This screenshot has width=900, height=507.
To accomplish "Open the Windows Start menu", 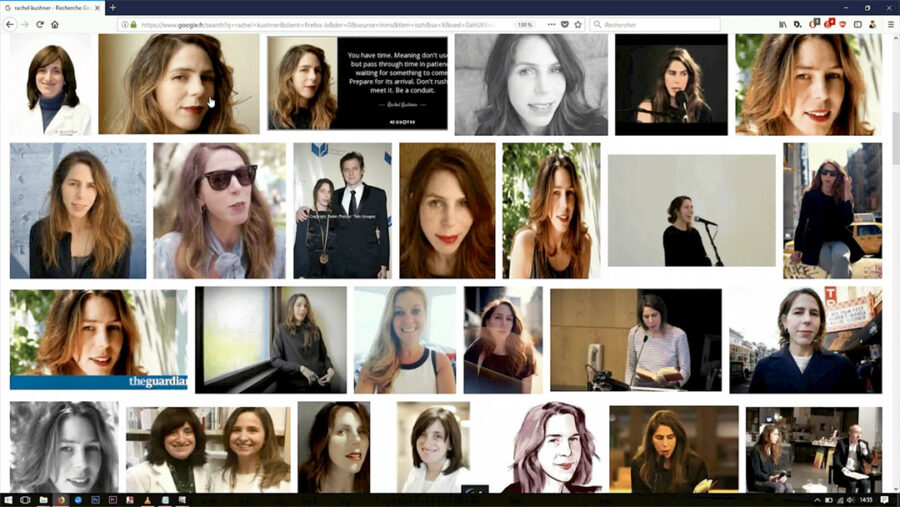I will point(9,498).
